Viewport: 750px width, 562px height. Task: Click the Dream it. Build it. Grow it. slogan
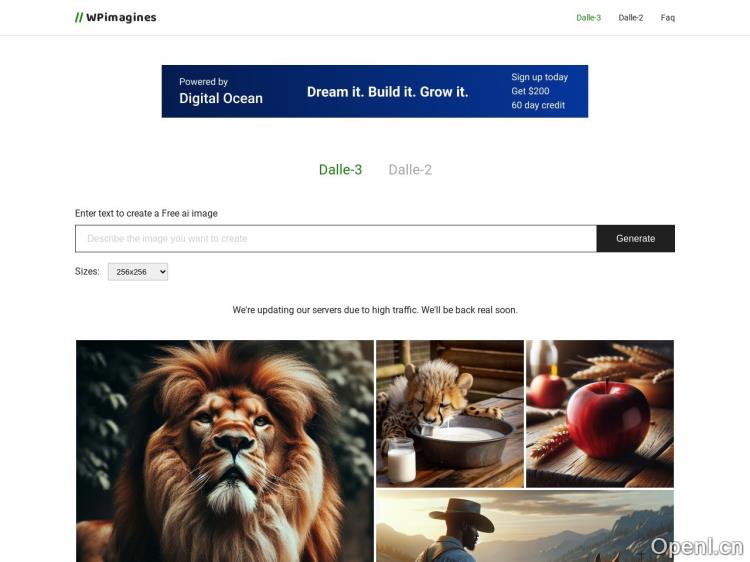387,92
